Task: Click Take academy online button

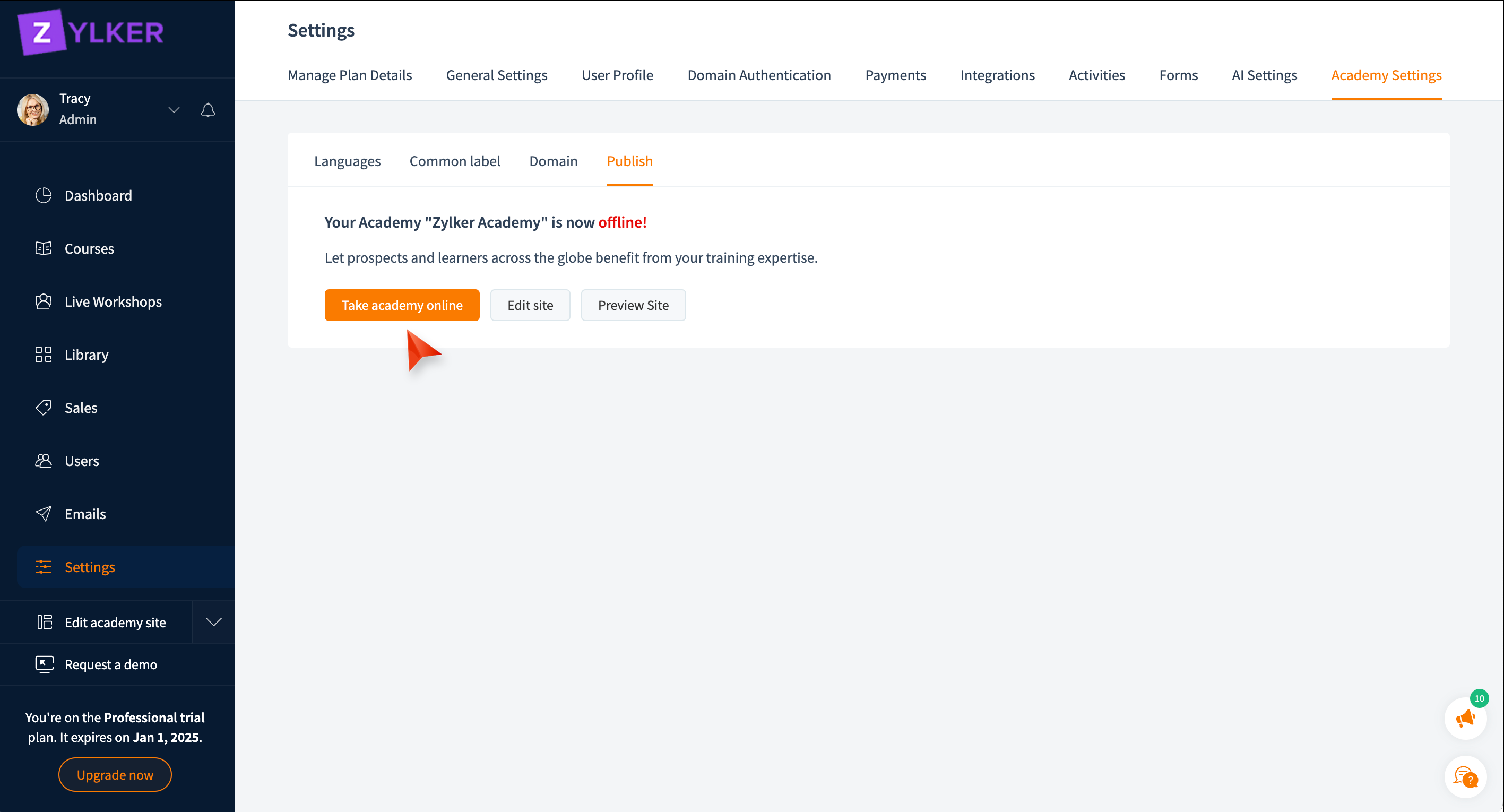Action: click(x=402, y=305)
